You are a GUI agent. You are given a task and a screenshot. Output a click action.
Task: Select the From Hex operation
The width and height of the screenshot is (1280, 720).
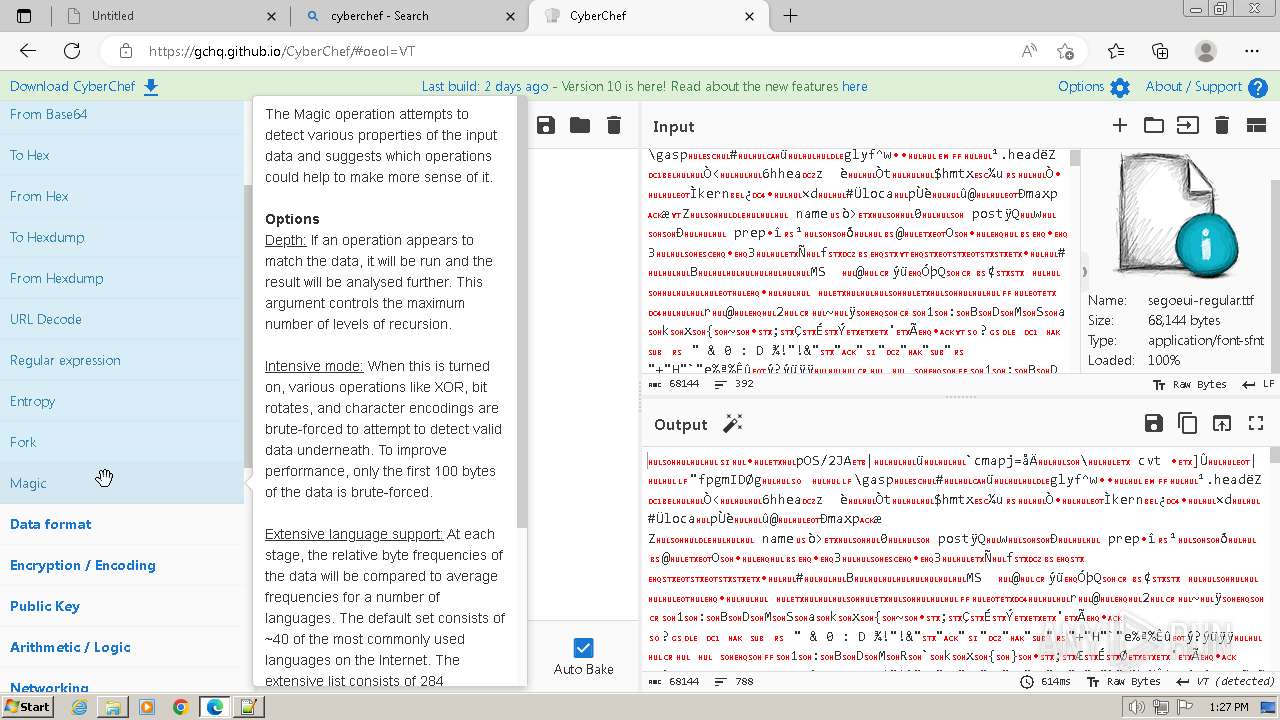coord(122,196)
